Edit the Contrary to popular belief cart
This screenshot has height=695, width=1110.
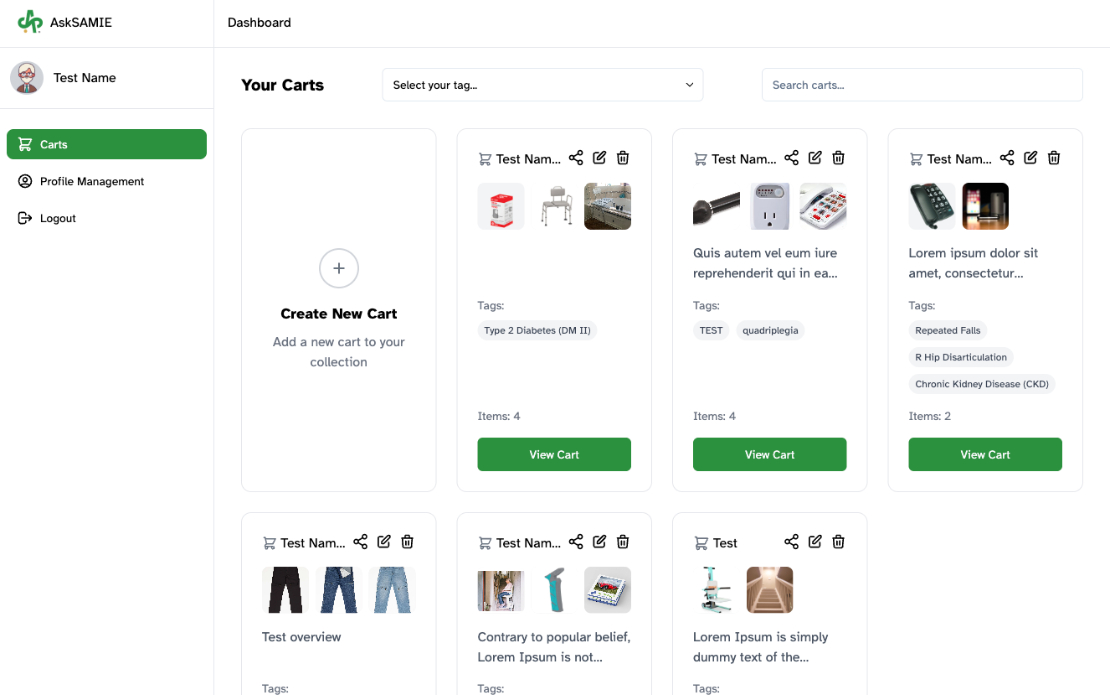pyautogui.click(x=599, y=542)
